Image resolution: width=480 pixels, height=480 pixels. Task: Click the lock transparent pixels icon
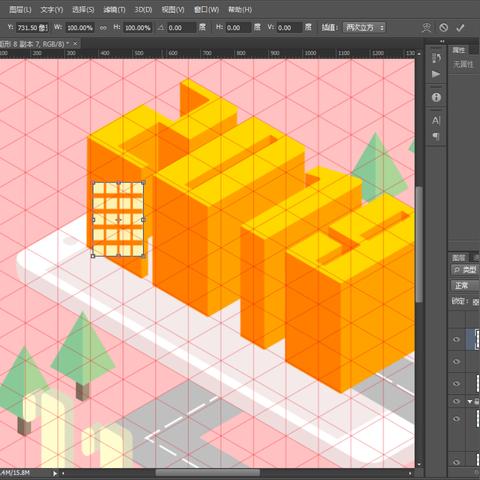click(476, 302)
